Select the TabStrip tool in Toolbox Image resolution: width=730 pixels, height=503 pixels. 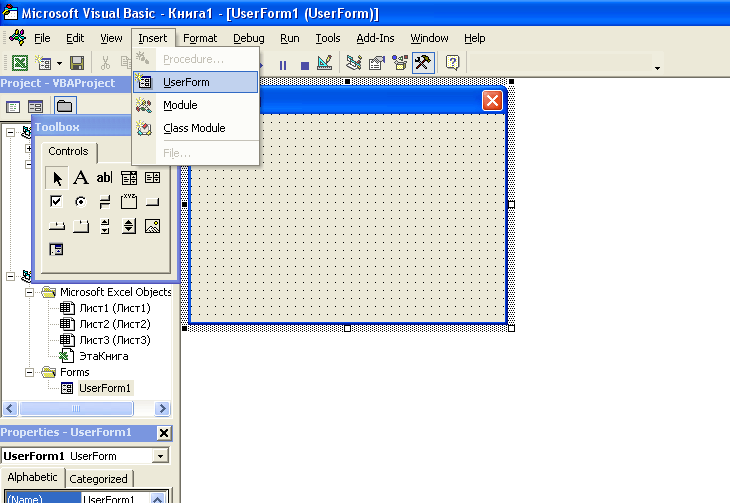[57, 226]
